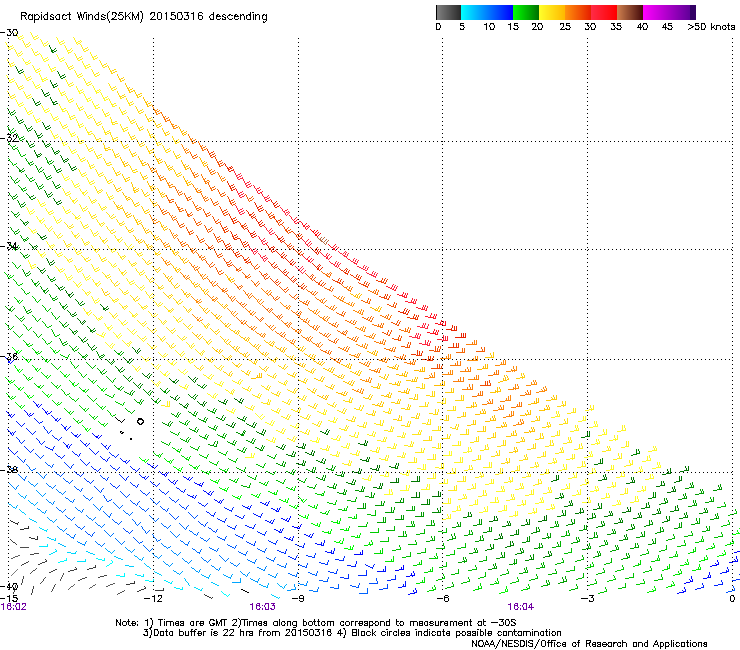Click the -30 latitude axis label

tap(9, 33)
